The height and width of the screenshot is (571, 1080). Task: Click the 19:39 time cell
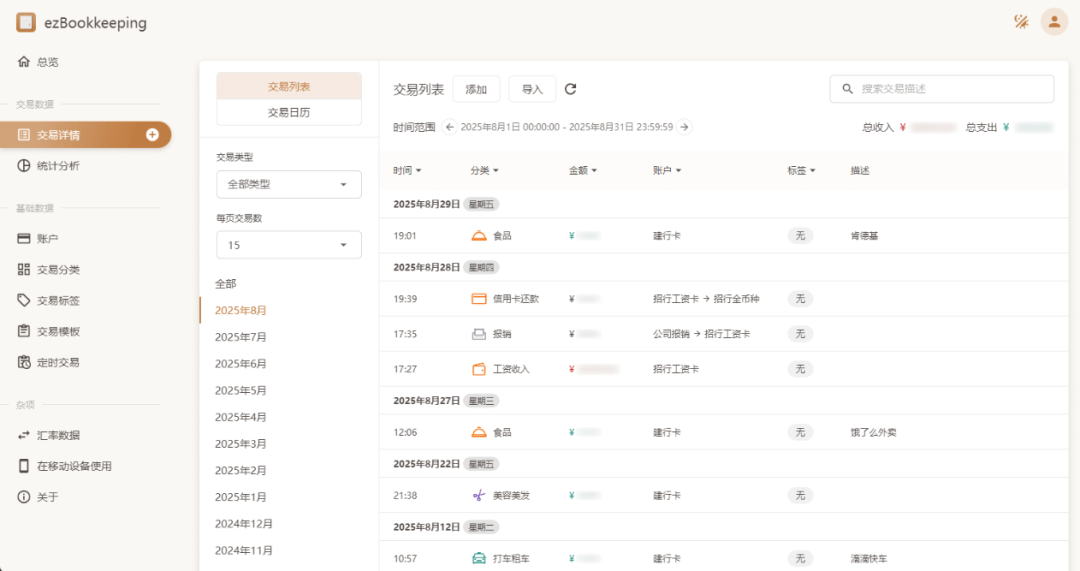click(405, 299)
